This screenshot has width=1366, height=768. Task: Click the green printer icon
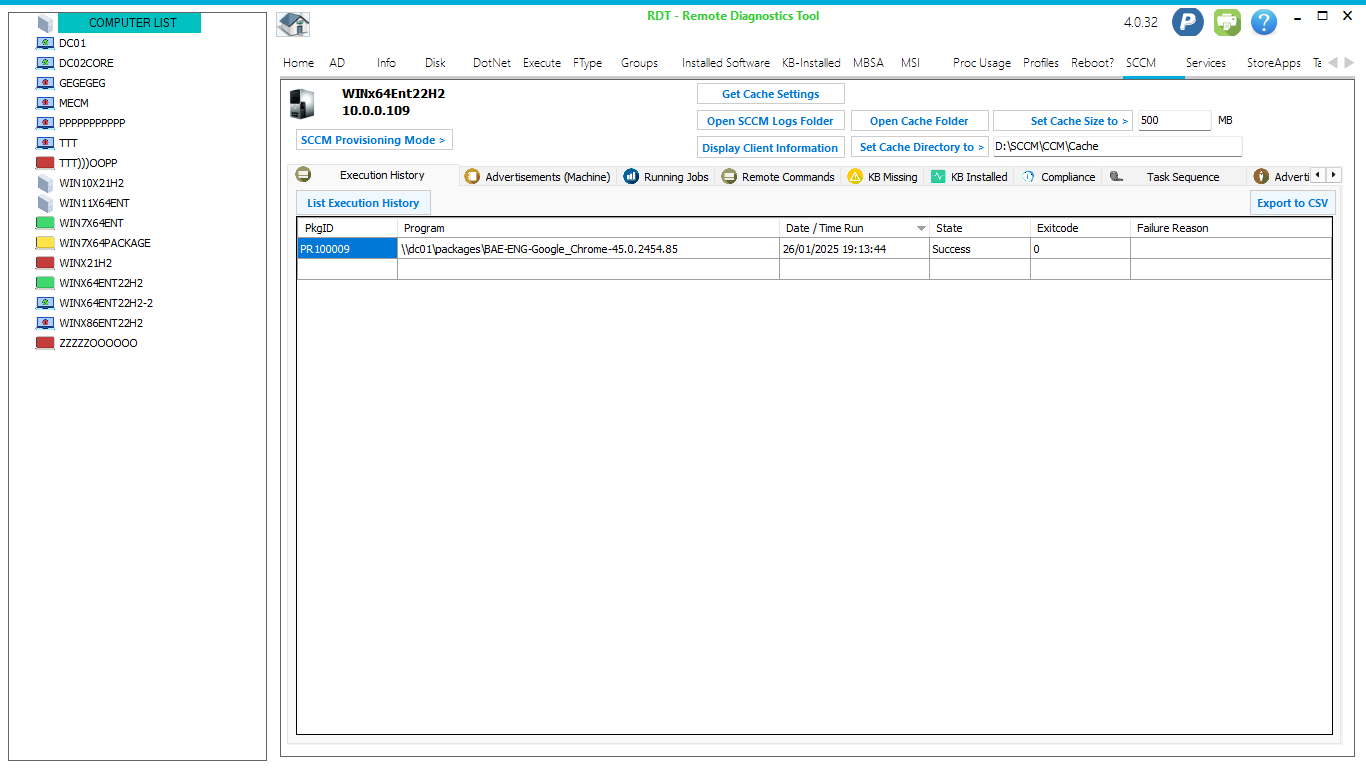tap(1227, 22)
